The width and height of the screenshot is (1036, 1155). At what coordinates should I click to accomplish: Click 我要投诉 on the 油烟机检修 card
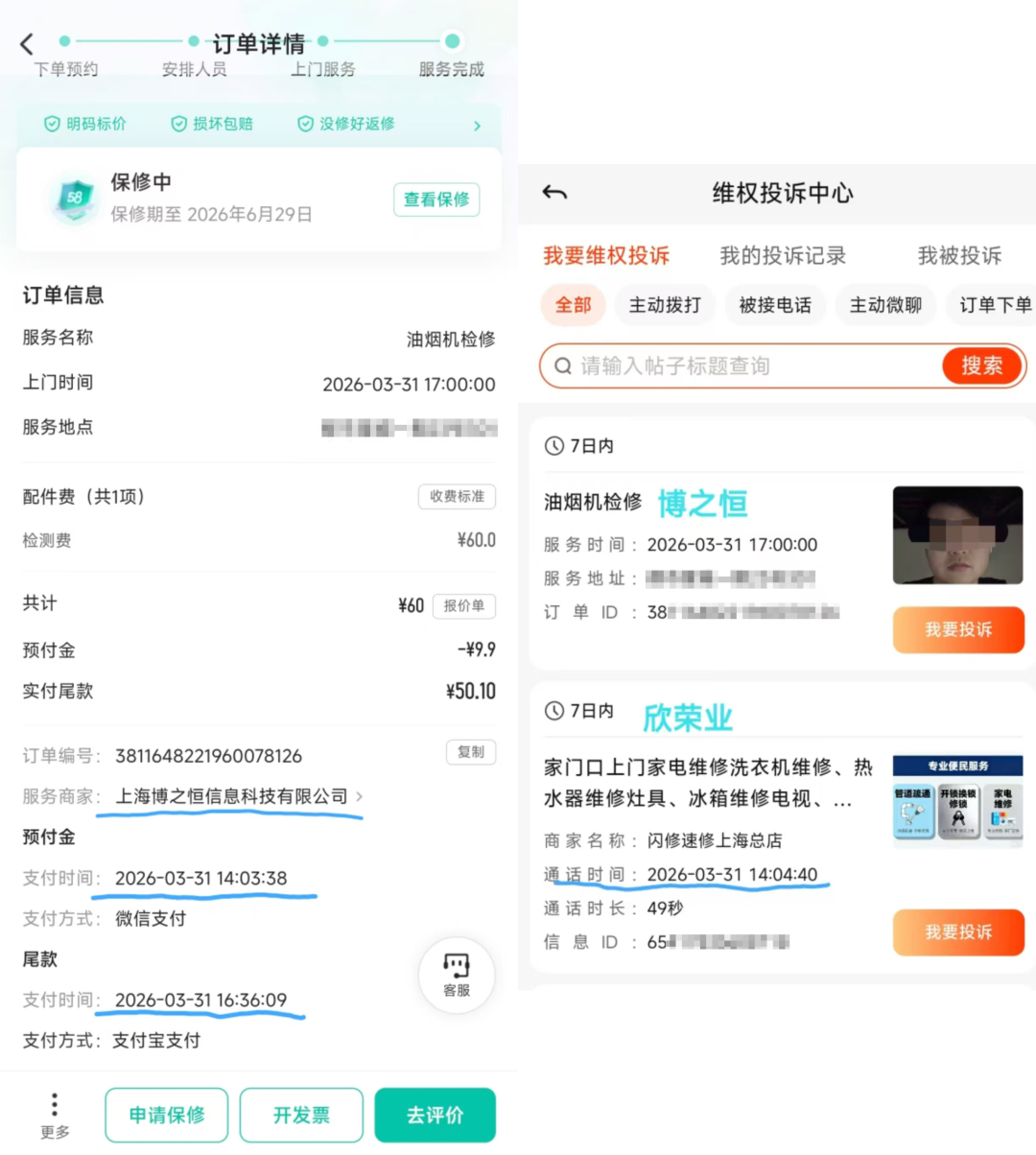958,630
